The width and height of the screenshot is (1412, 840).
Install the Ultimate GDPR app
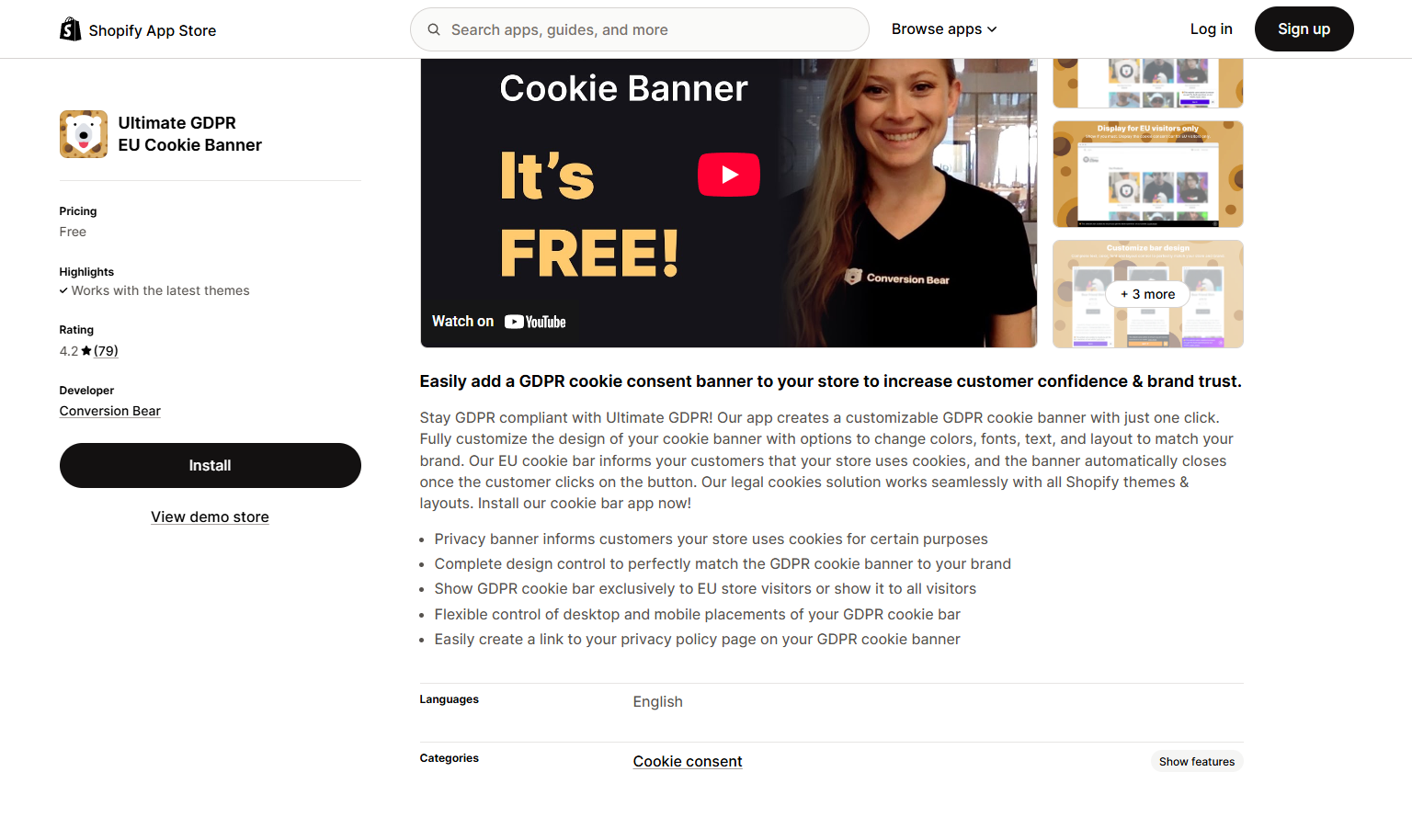click(x=211, y=466)
